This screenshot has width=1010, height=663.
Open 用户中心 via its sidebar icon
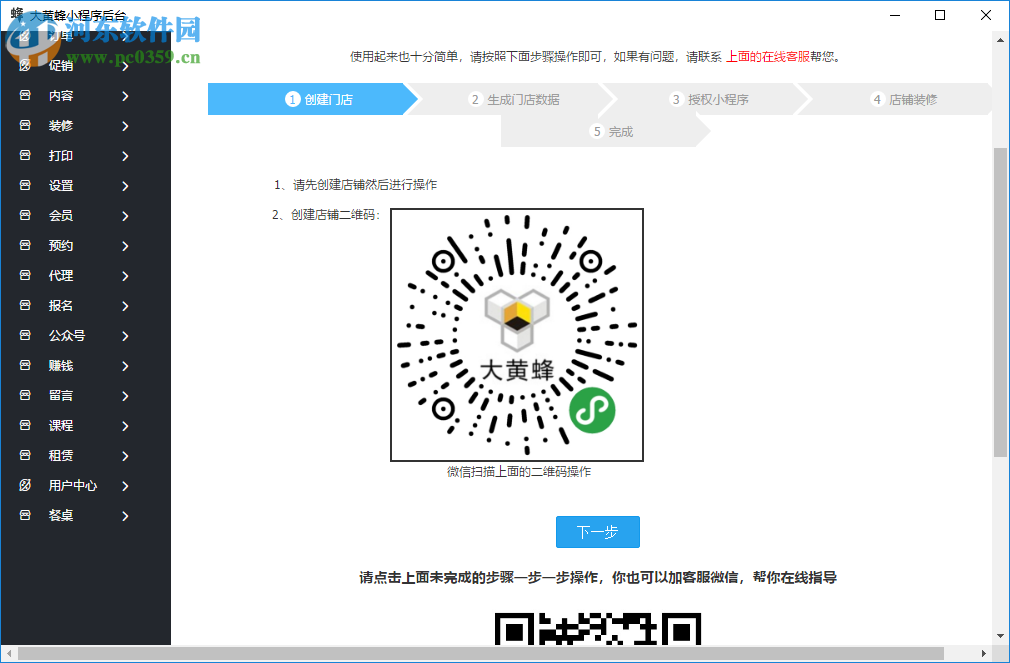(27, 485)
